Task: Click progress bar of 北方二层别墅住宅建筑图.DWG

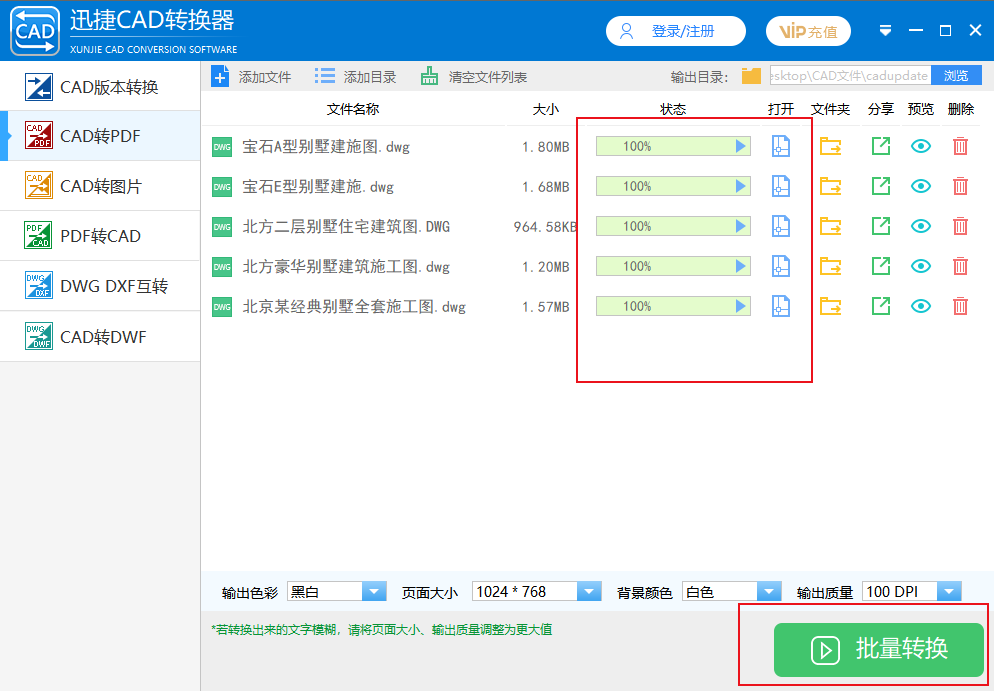Action: tap(673, 226)
